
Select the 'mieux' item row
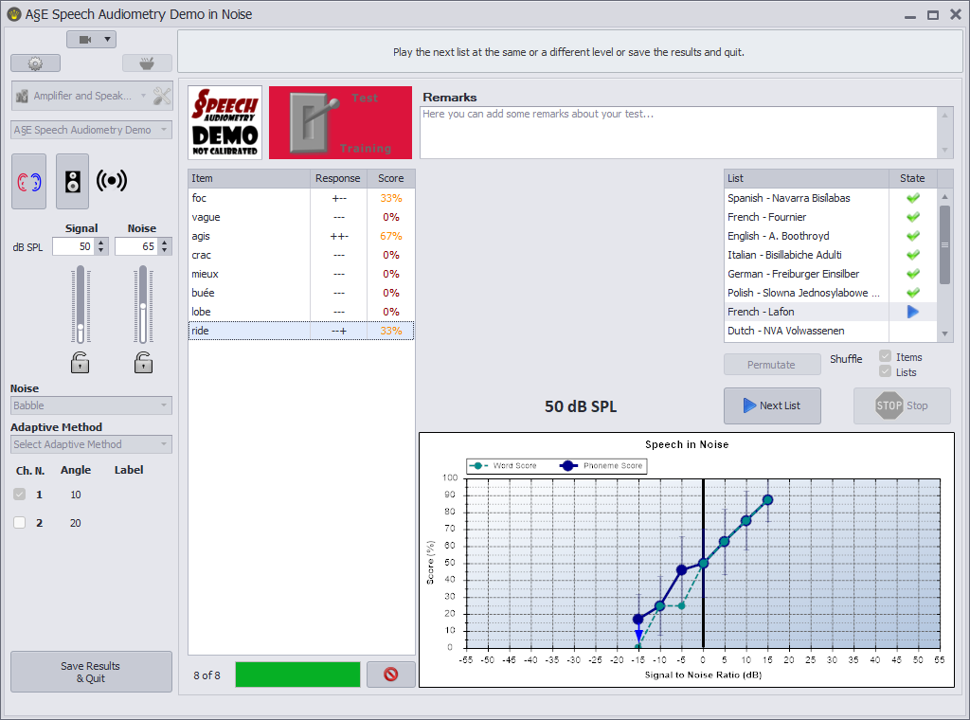pyautogui.click(x=301, y=274)
